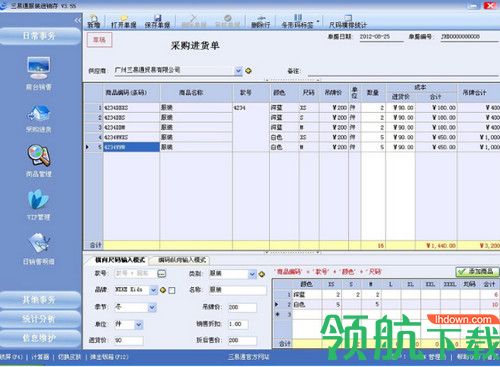
Task: Click the 款号 cell showing 4234
Action: [x=251, y=108]
